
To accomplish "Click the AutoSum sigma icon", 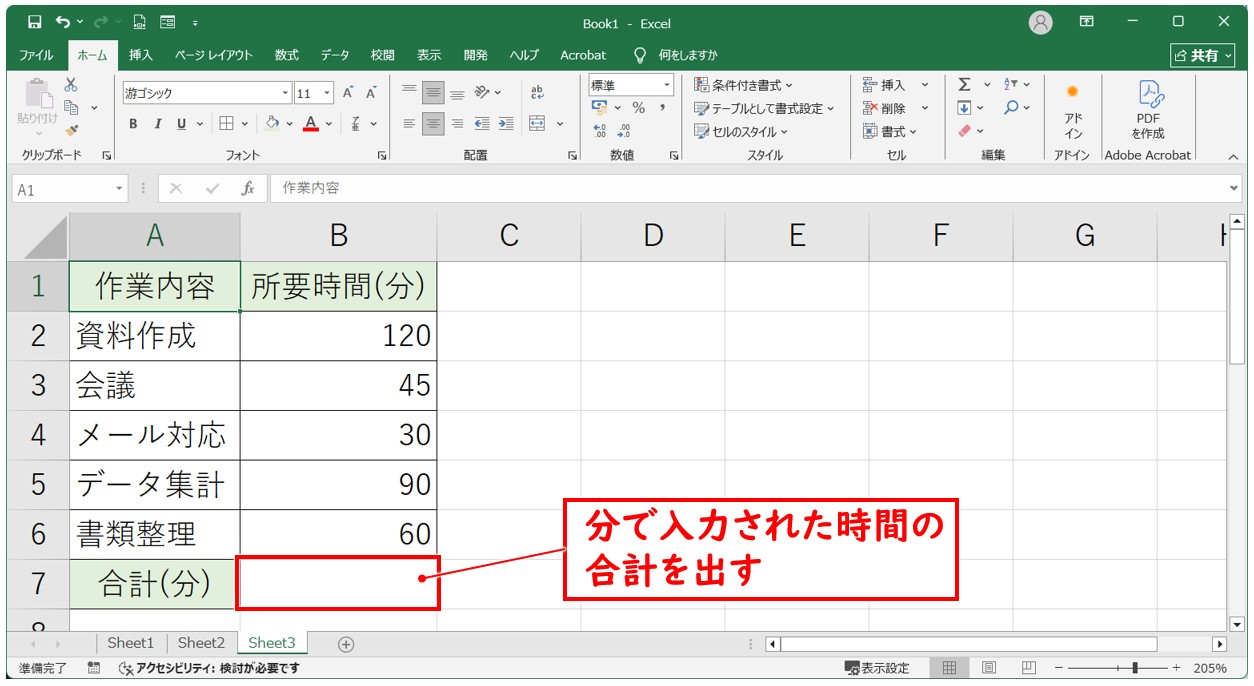I will click(964, 85).
